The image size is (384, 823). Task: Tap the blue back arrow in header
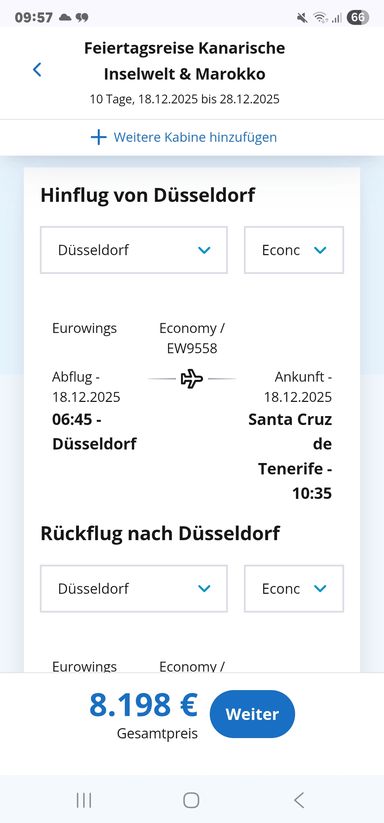[37, 69]
